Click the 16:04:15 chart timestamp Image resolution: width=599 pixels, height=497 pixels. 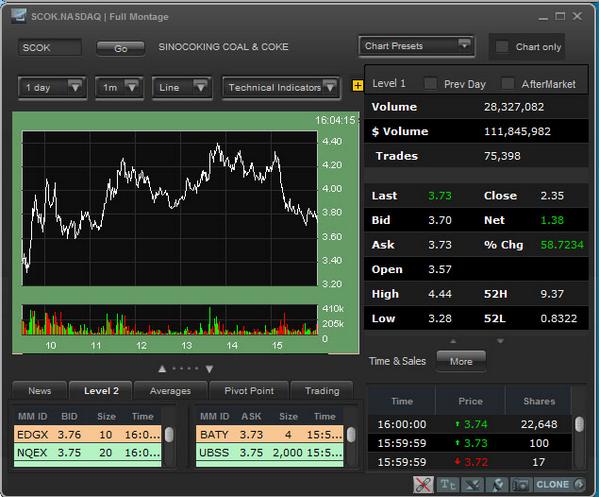coord(335,120)
